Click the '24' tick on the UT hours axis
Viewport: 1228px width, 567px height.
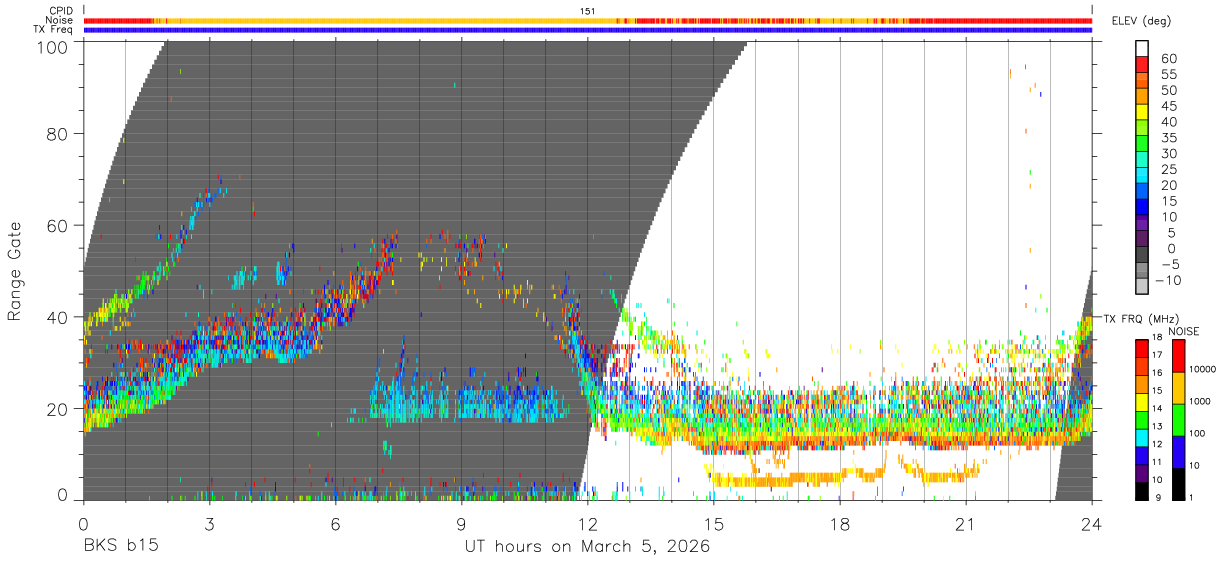(1091, 522)
